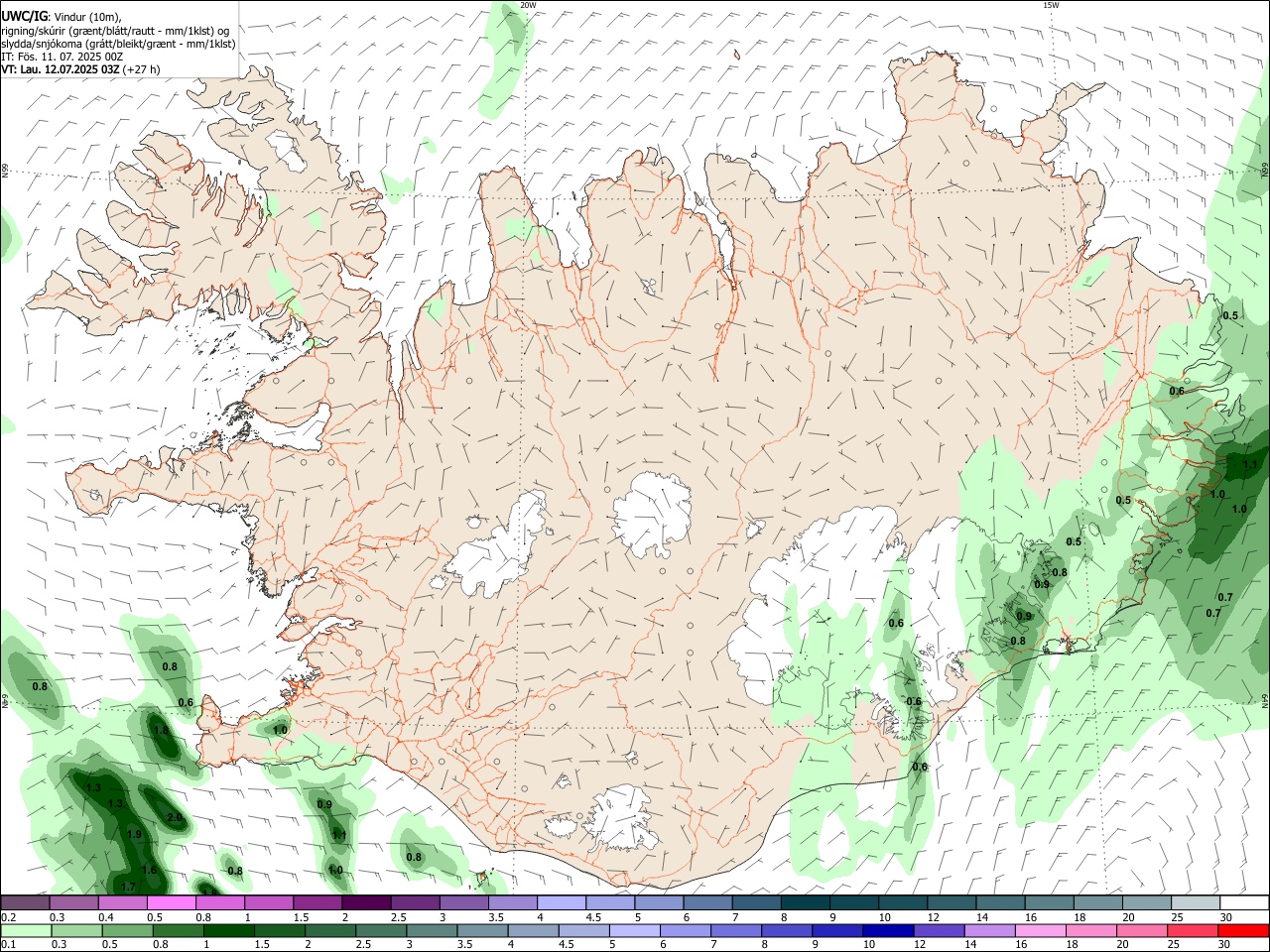The height and width of the screenshot is (952, 1270).
Task: Pick the darkest green lower swatch between 1 and 1.5
Action: (x=229, y=931)
